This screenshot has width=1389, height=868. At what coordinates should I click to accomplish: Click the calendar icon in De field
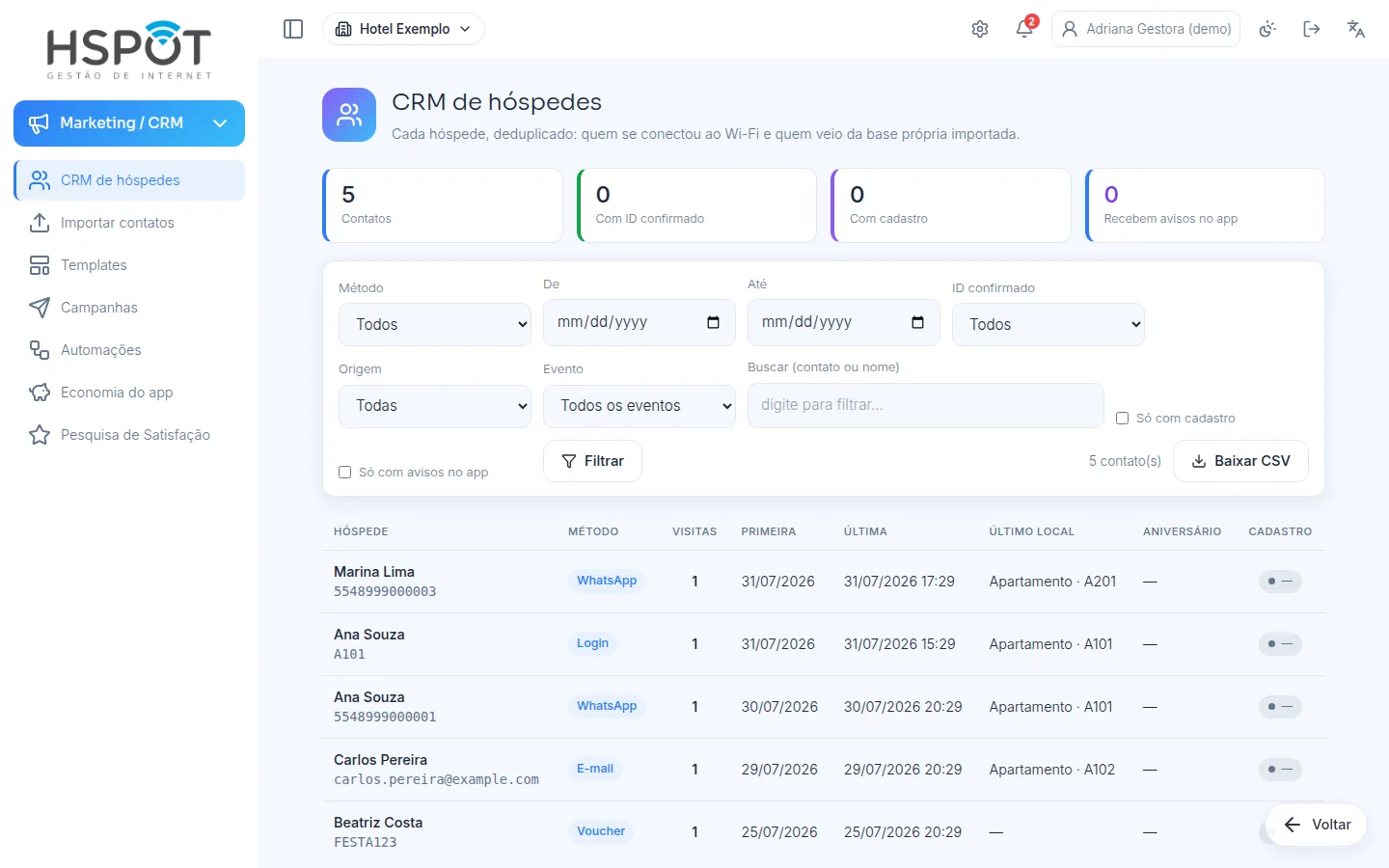pos(713,322)
